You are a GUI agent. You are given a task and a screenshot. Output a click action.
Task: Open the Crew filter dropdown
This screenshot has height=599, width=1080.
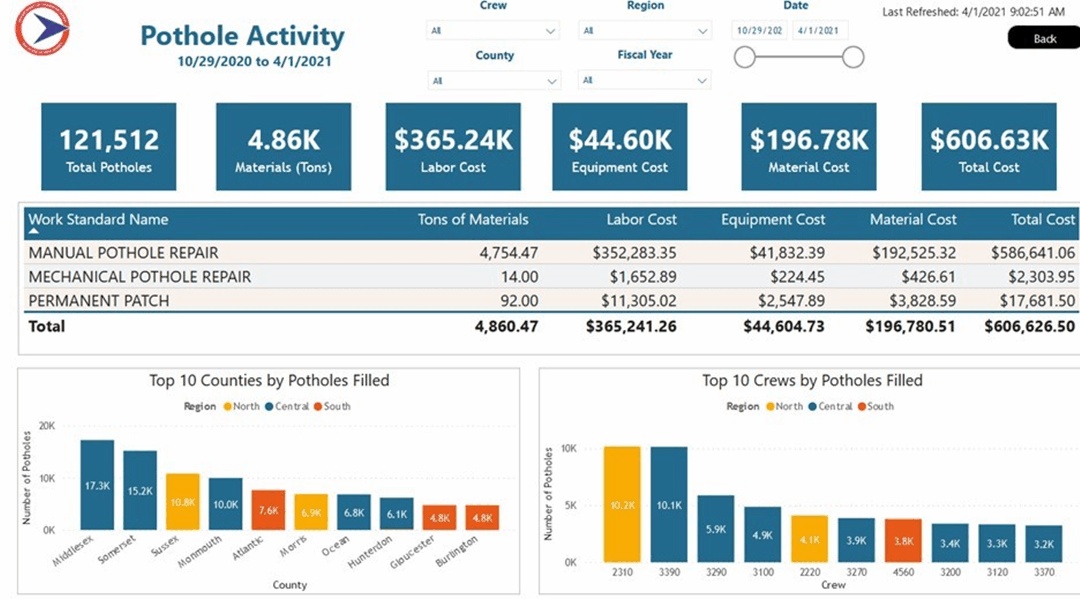(493, 31)
